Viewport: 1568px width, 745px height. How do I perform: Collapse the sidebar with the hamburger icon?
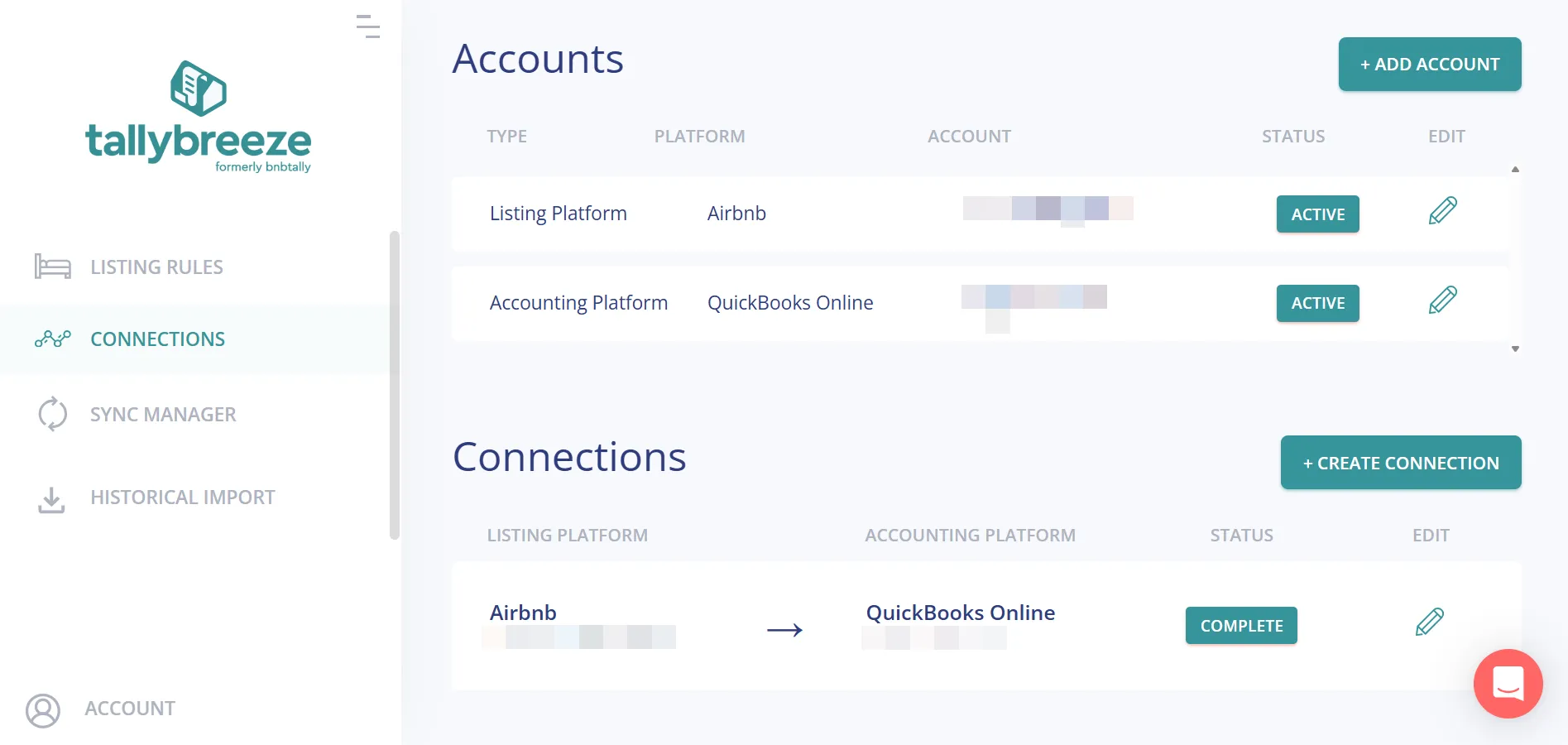[x=368, y=26]
